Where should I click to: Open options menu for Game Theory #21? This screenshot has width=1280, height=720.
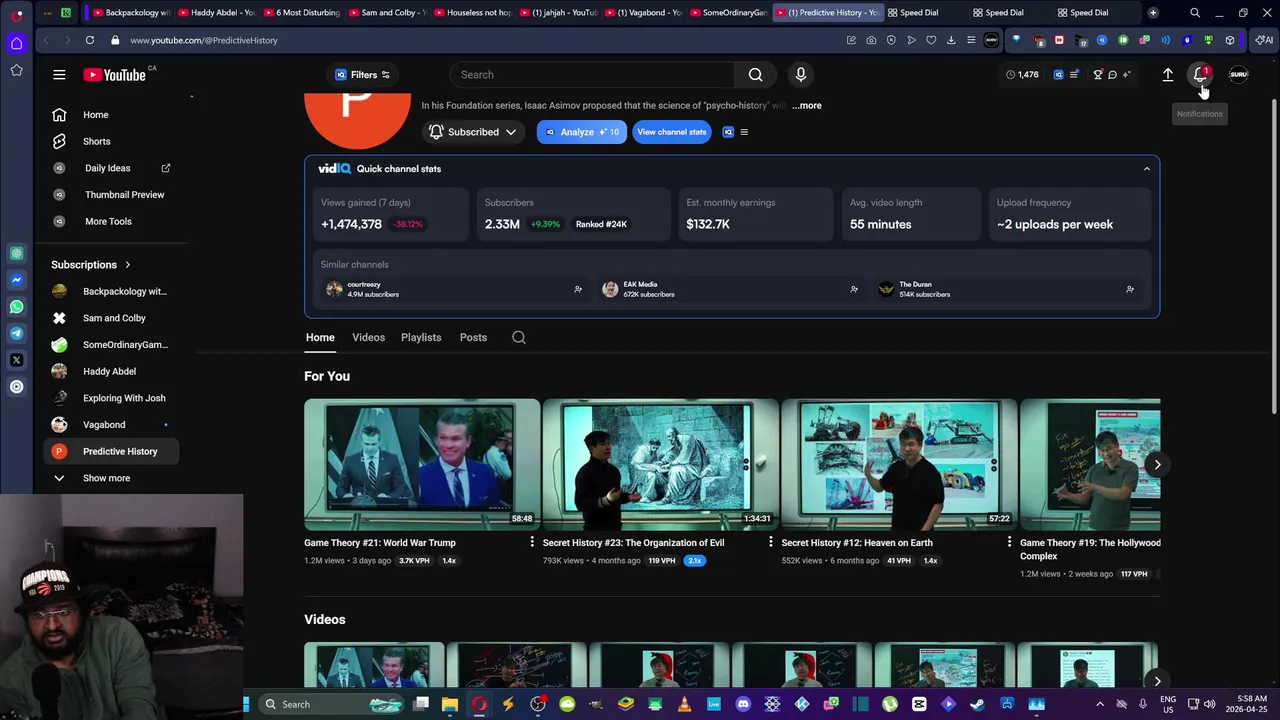point(532,542)
